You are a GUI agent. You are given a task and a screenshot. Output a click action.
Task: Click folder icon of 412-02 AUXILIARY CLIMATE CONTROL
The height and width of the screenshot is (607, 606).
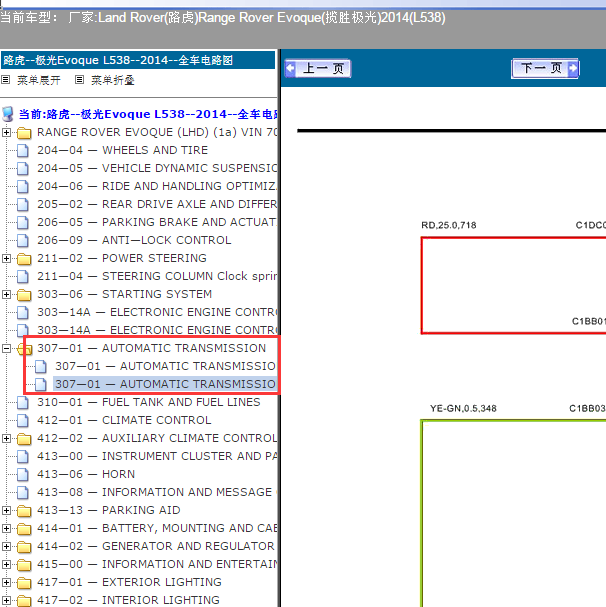pyautogui.click(x=24, y=438)
